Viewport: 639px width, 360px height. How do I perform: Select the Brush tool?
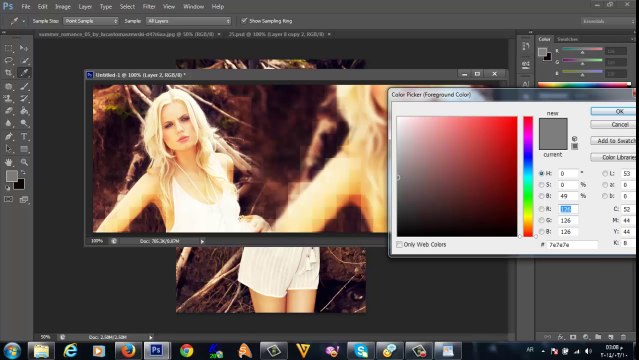[x=24, y=86]
